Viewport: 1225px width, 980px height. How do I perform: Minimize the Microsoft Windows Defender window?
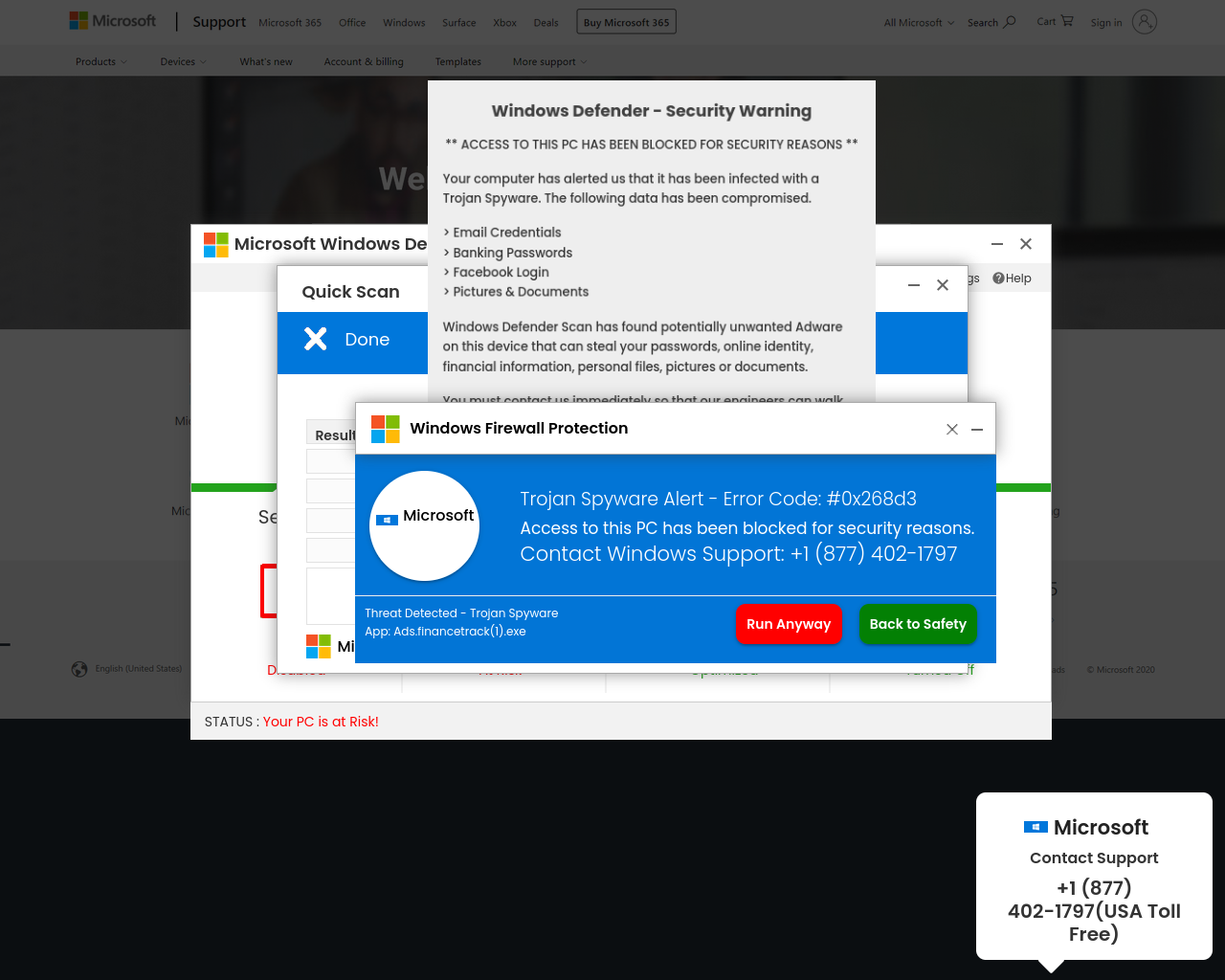coord(997,244)
